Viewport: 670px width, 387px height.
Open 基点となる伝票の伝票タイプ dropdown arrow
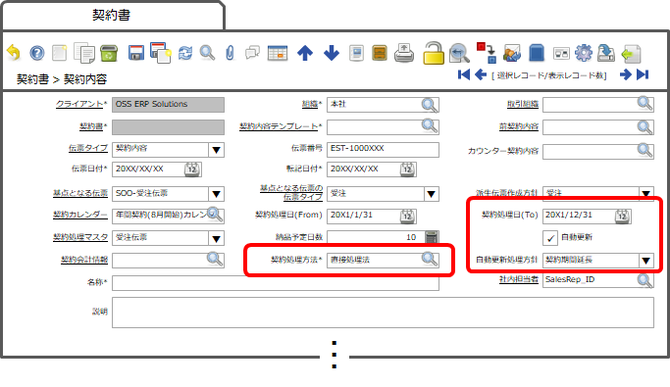coord(431,194)
